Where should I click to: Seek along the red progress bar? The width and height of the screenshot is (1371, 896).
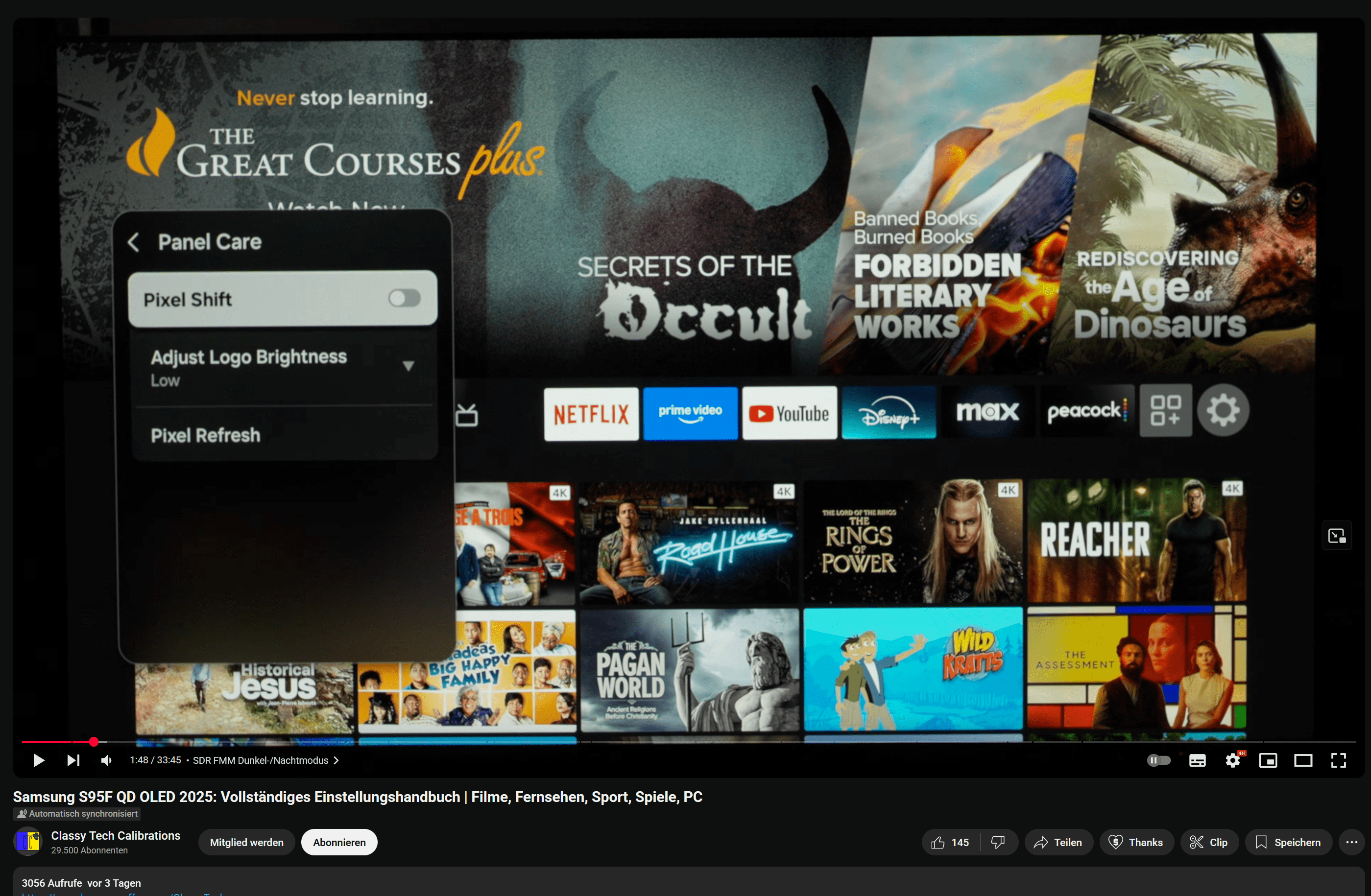click(689, 742)
